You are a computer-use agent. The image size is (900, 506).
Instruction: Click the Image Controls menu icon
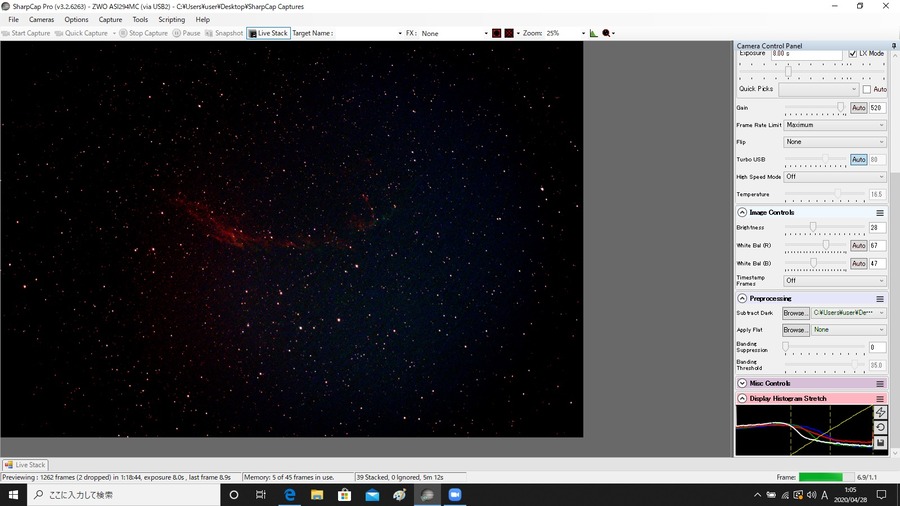[880, 213]
